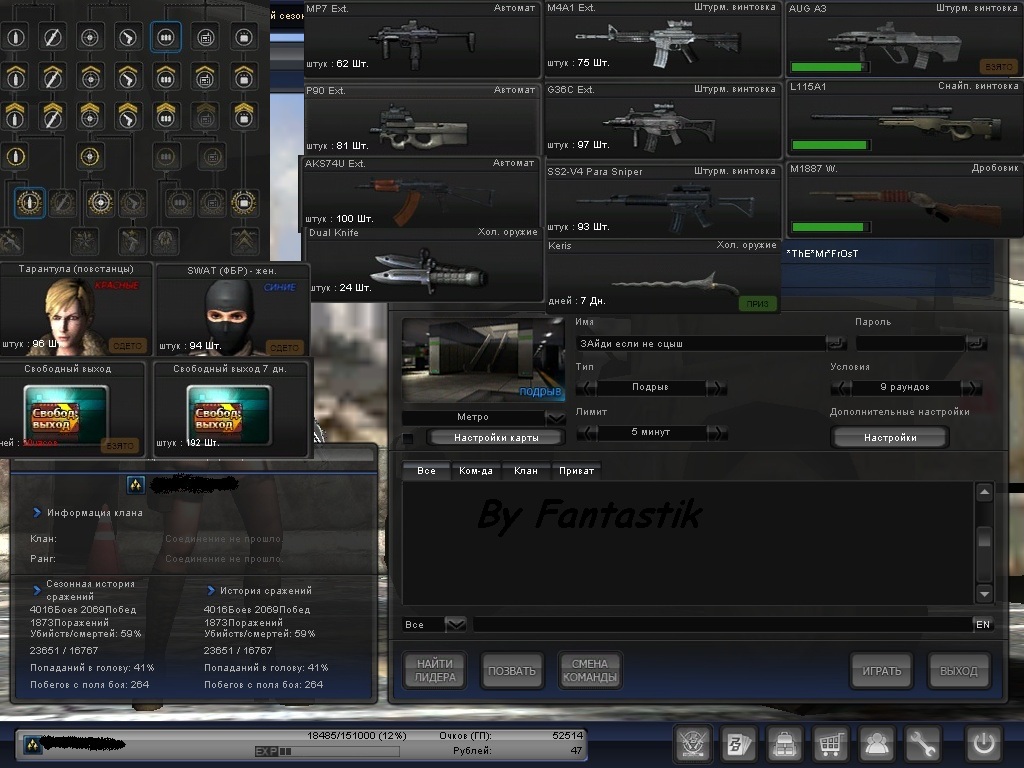Click the room name input field

pos(702,344)
